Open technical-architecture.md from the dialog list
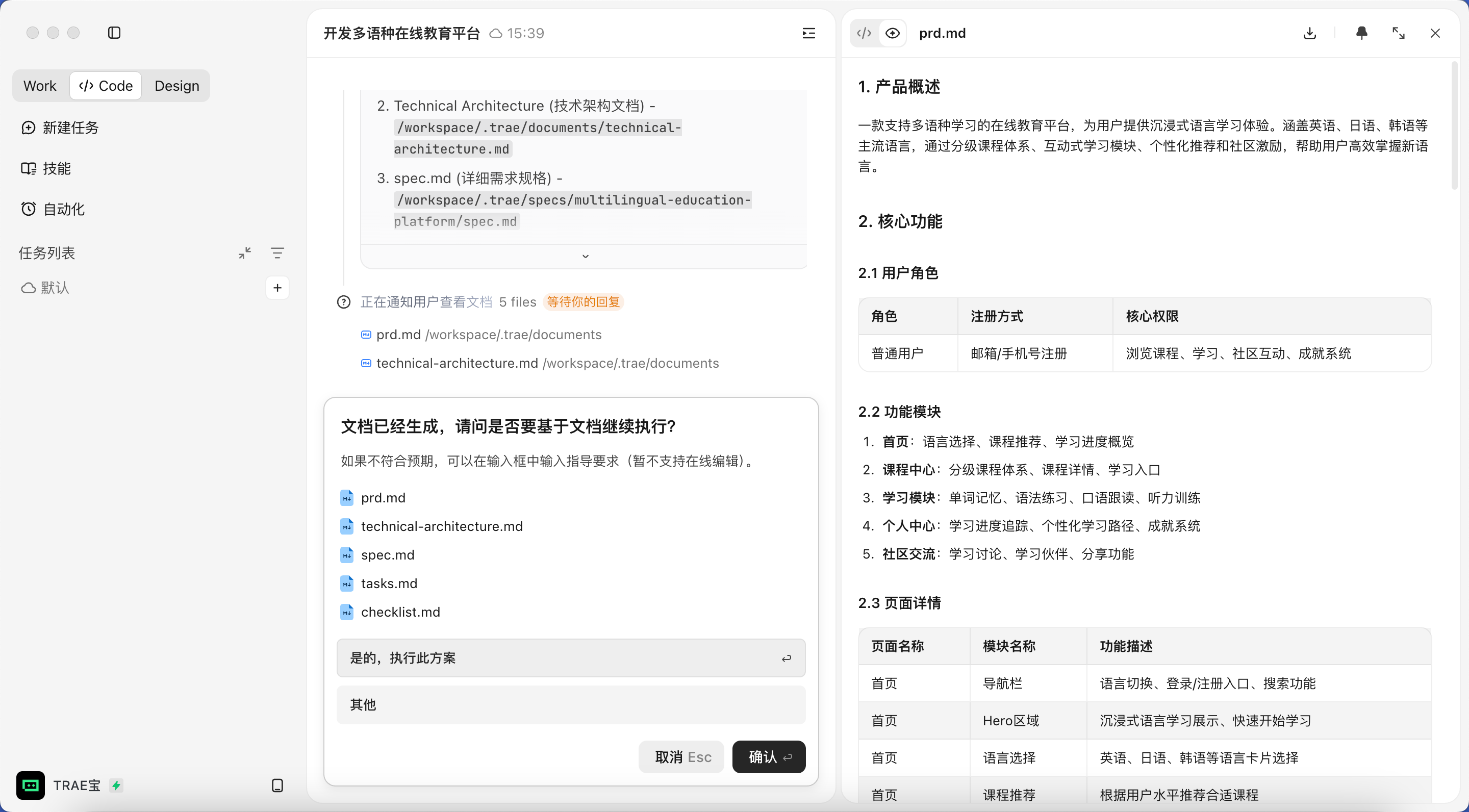 click(x=432, y=526)
